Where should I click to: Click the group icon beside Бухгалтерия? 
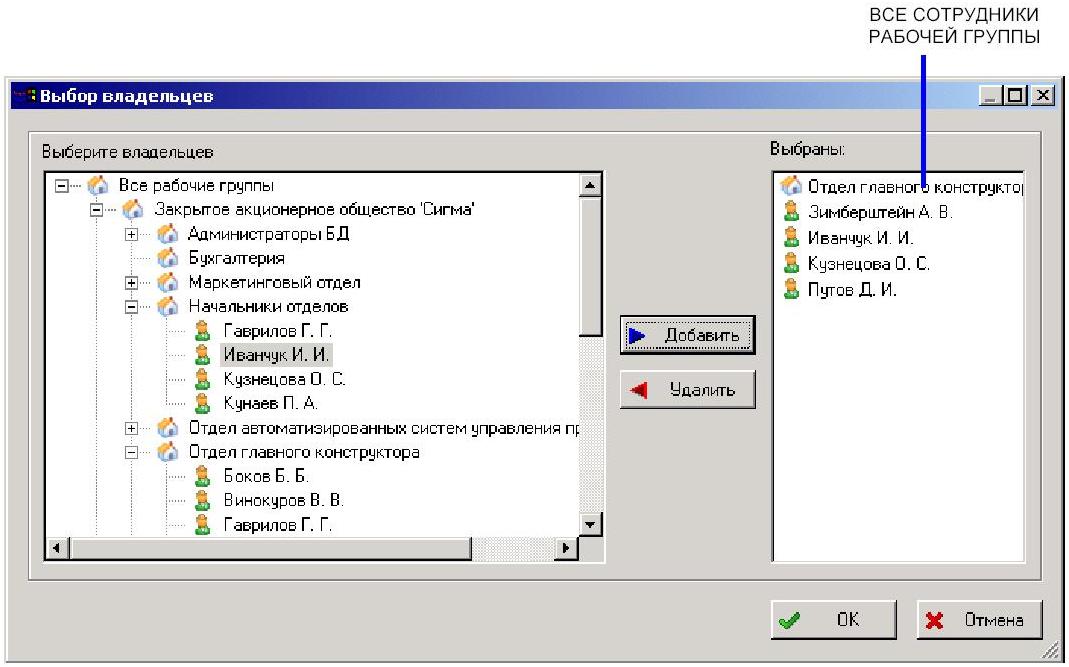tap(167, 258)
